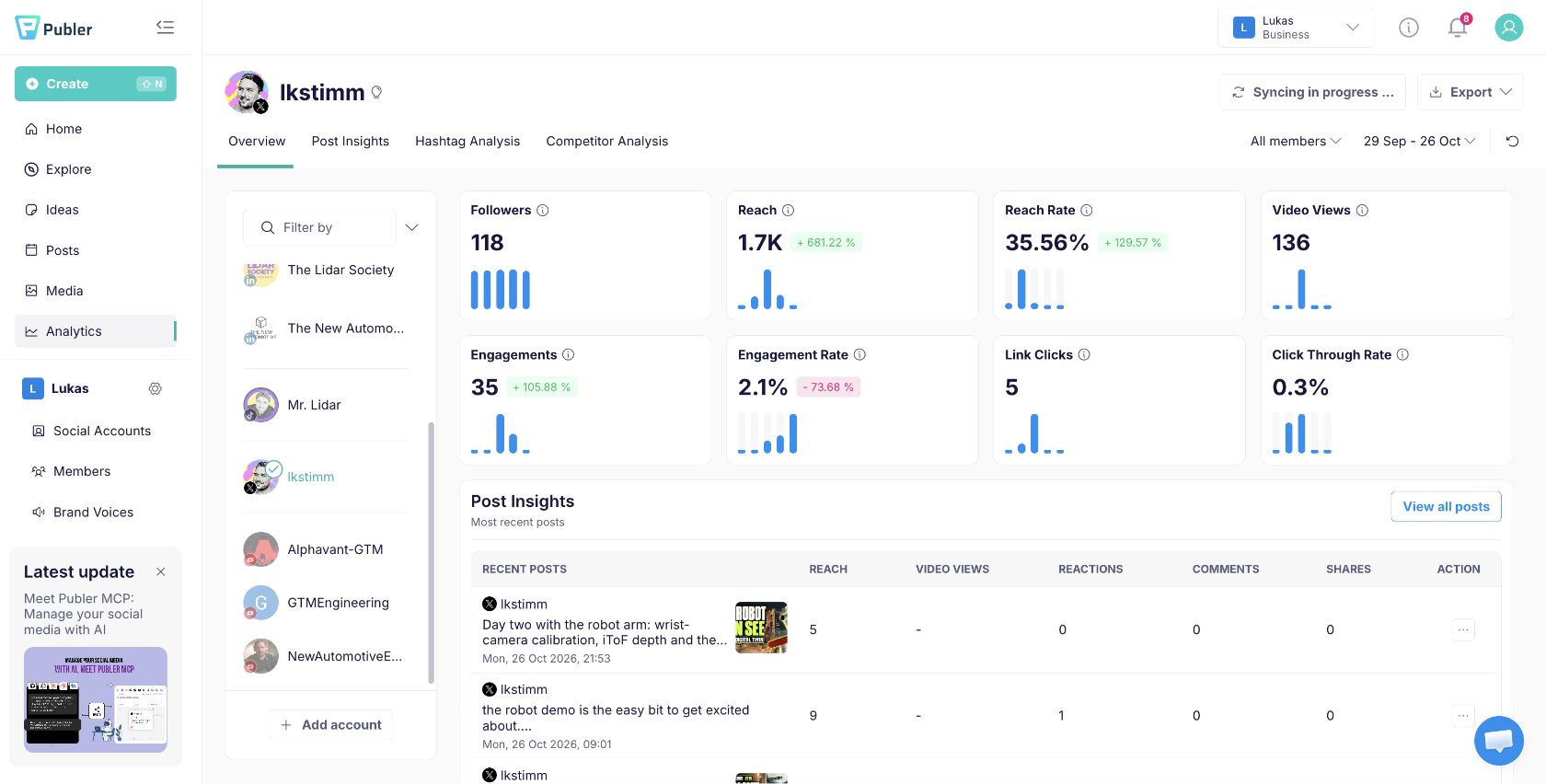Switch to Hashtag Analysis tab

point(467,141)
